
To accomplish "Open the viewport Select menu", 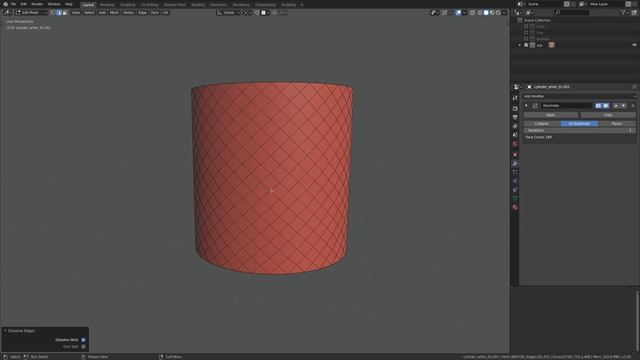I will click(89, 13).
